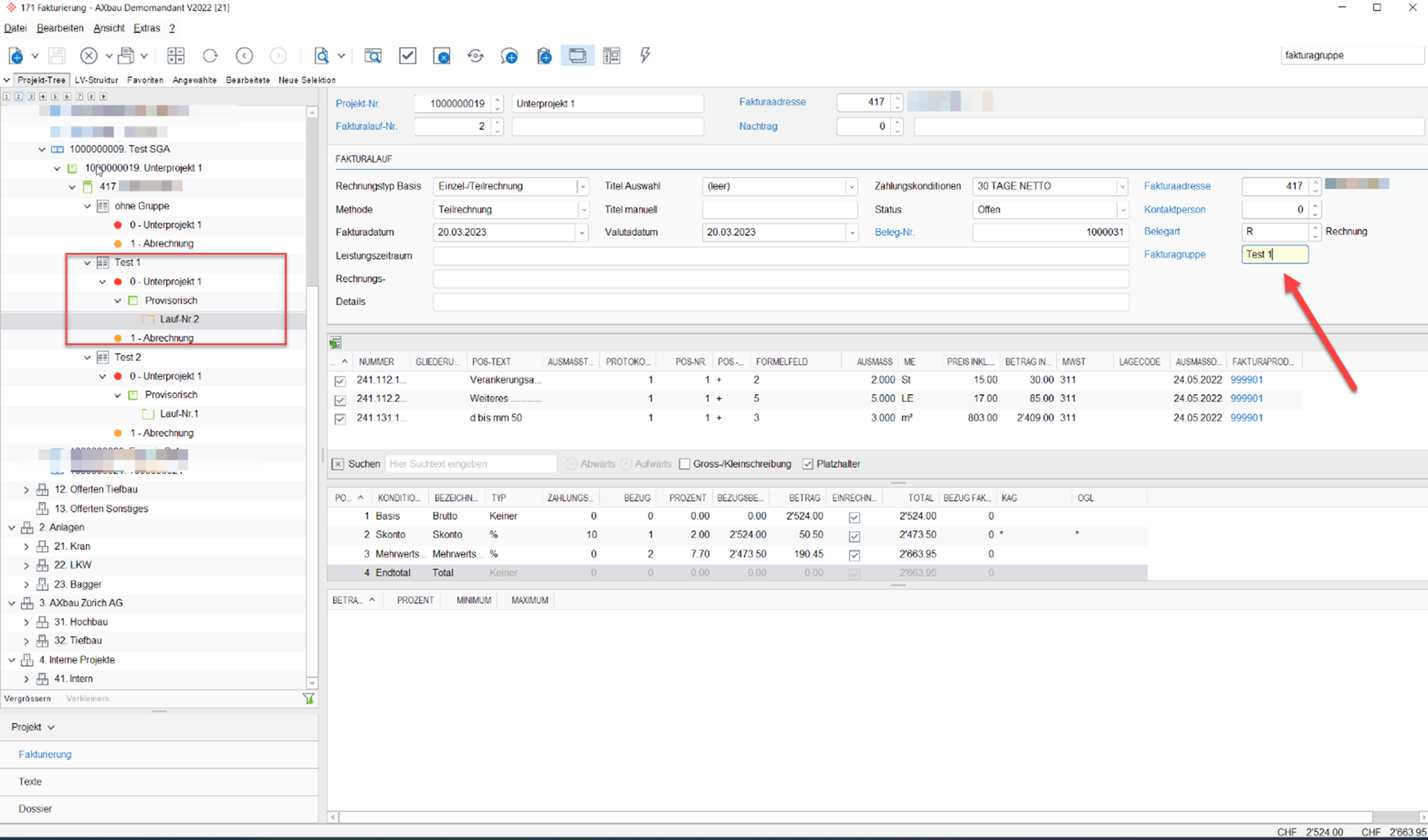Open dropdown arrow beside print icon

click(x=144, y=55)
